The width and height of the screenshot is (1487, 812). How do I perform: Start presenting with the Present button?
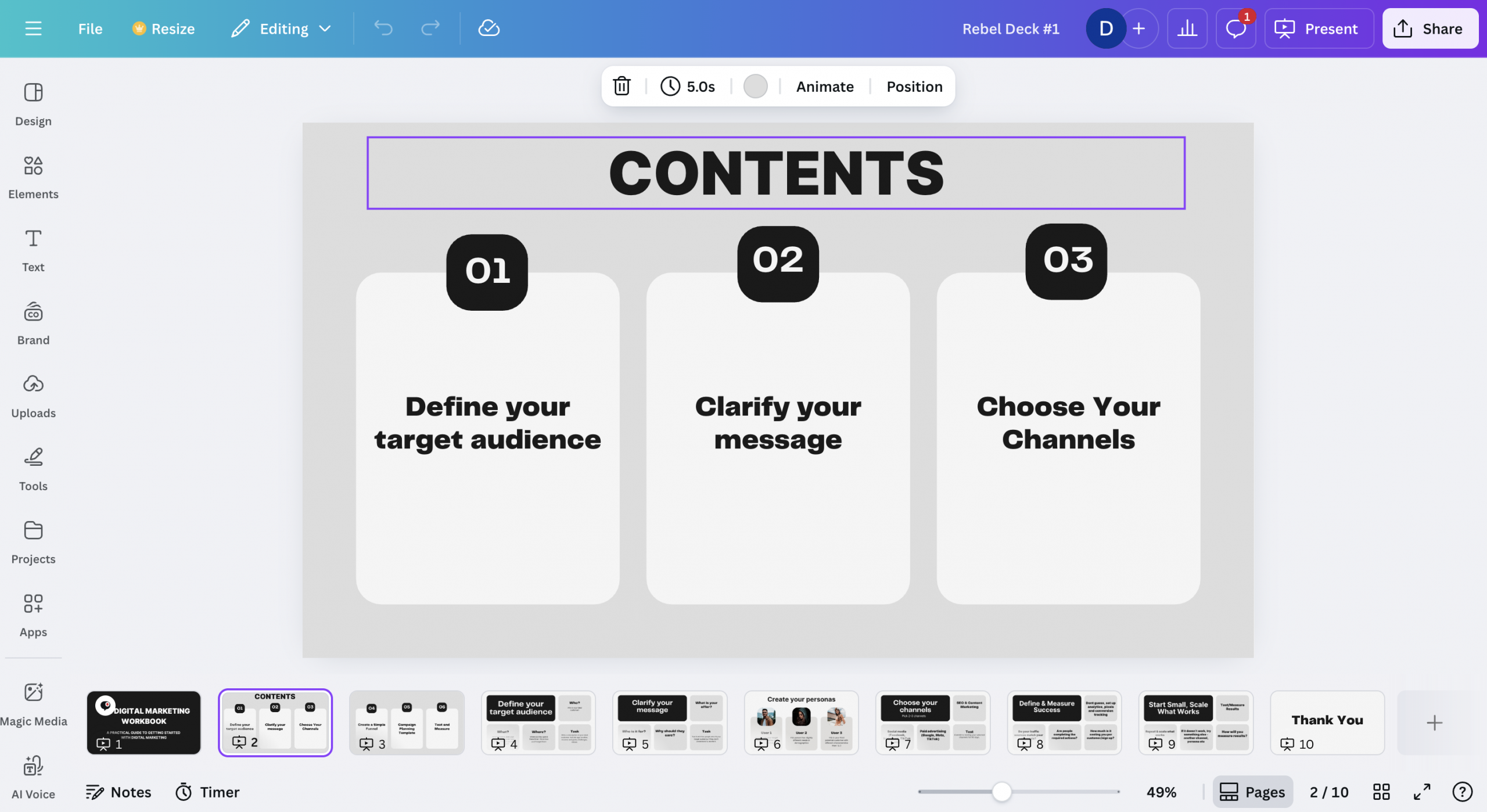click(x=1320, y=28)
